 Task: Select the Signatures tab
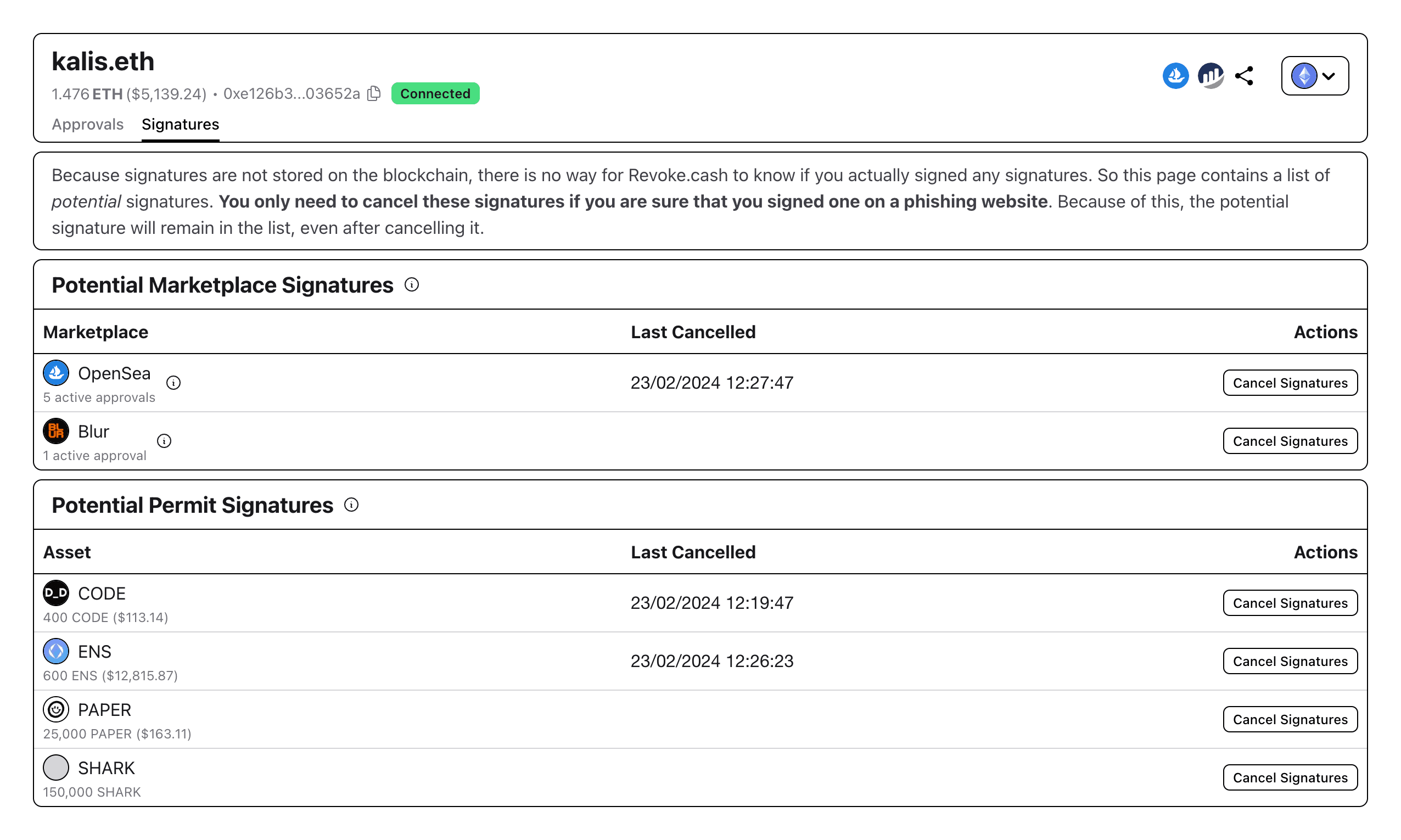tap(180, 124)
